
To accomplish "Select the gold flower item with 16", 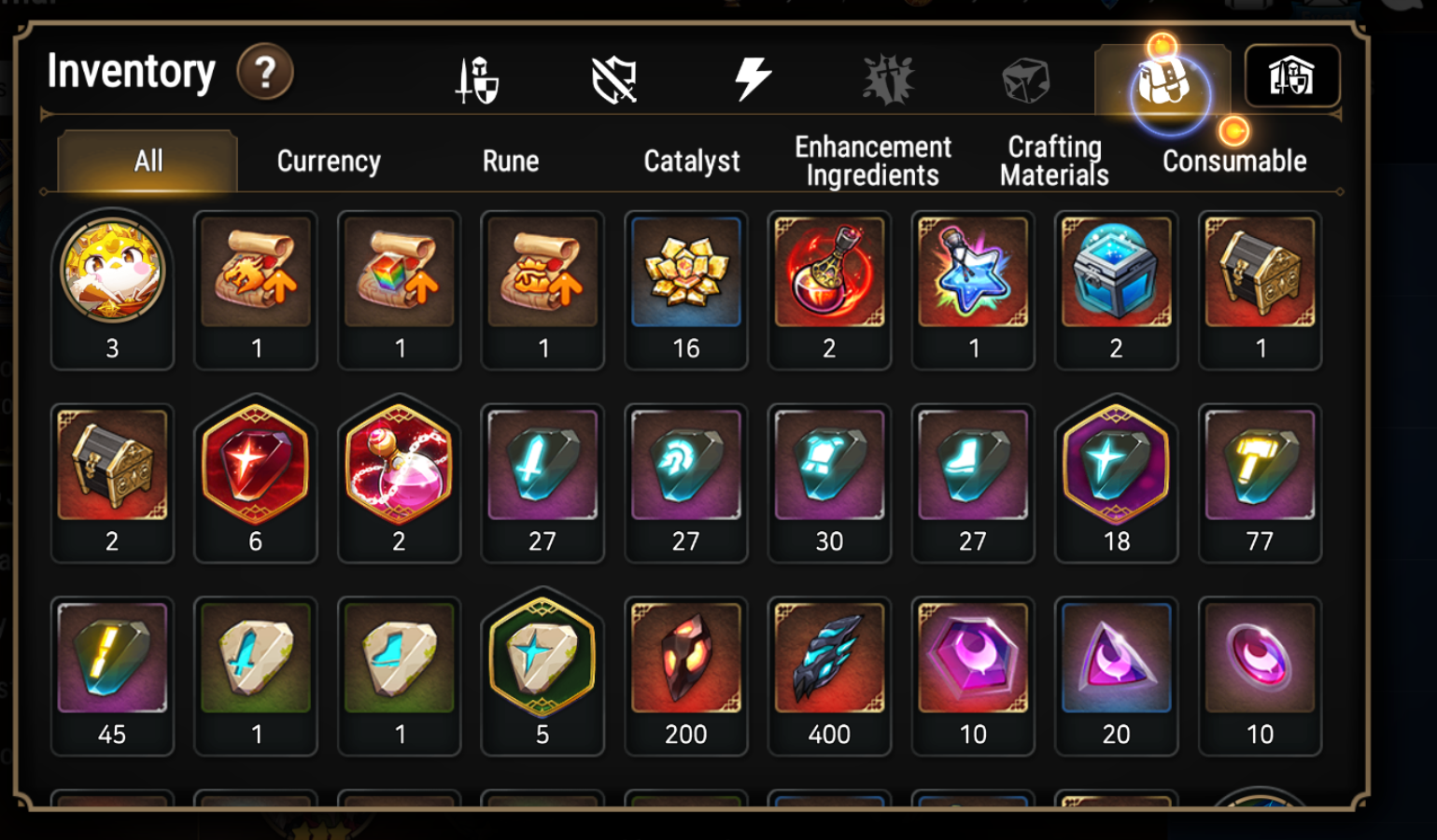I will pyautogui.click(x=686, y=290).
